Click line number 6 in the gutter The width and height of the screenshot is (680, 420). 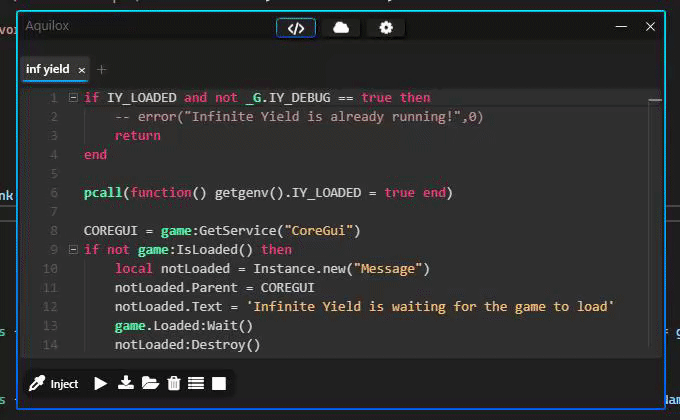54,193
